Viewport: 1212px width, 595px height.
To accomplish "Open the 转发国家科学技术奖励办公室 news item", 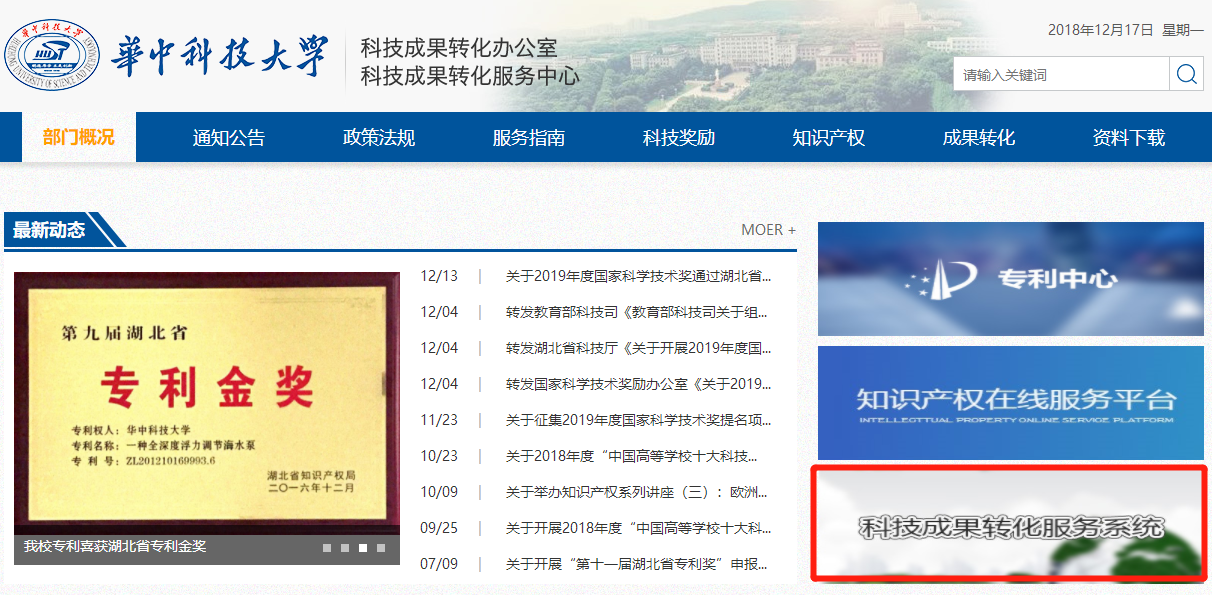I will 639,384.
